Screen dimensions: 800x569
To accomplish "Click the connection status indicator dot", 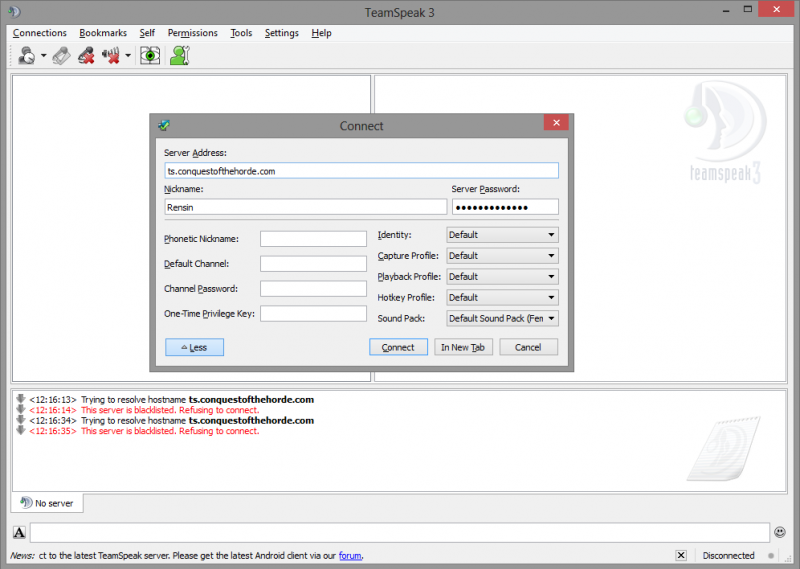I will pyautogui.click(x=771, y=555).
